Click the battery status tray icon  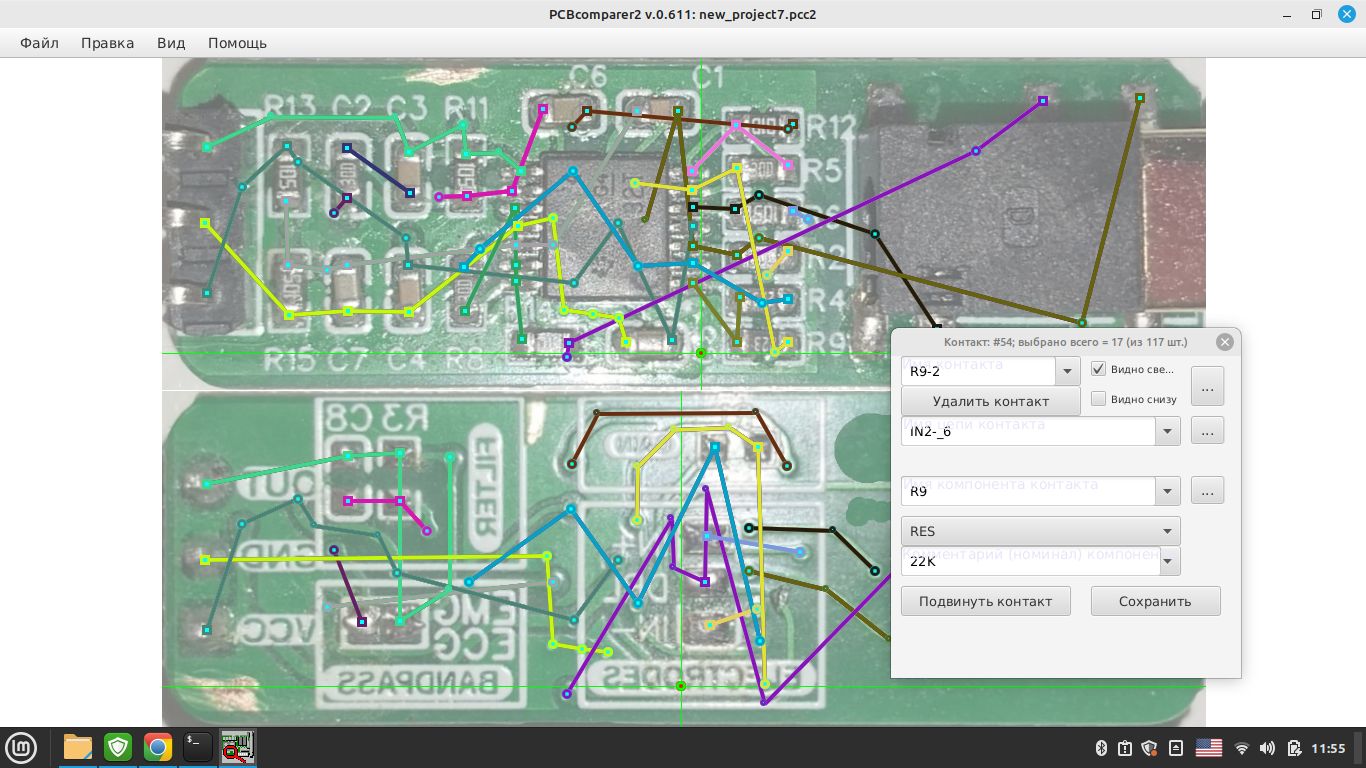point(1294,748)
